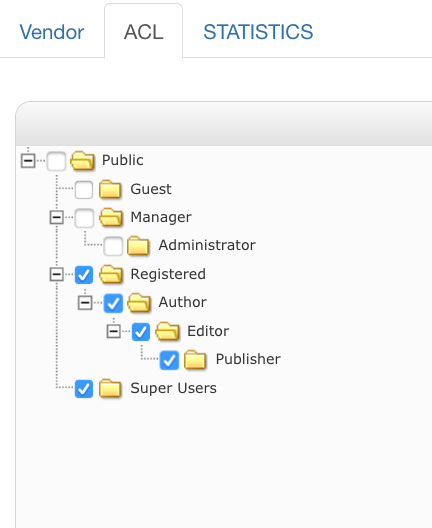432x528 pixels.
Task: Select the Publisher tree label
Action: (x=248, y=359)
